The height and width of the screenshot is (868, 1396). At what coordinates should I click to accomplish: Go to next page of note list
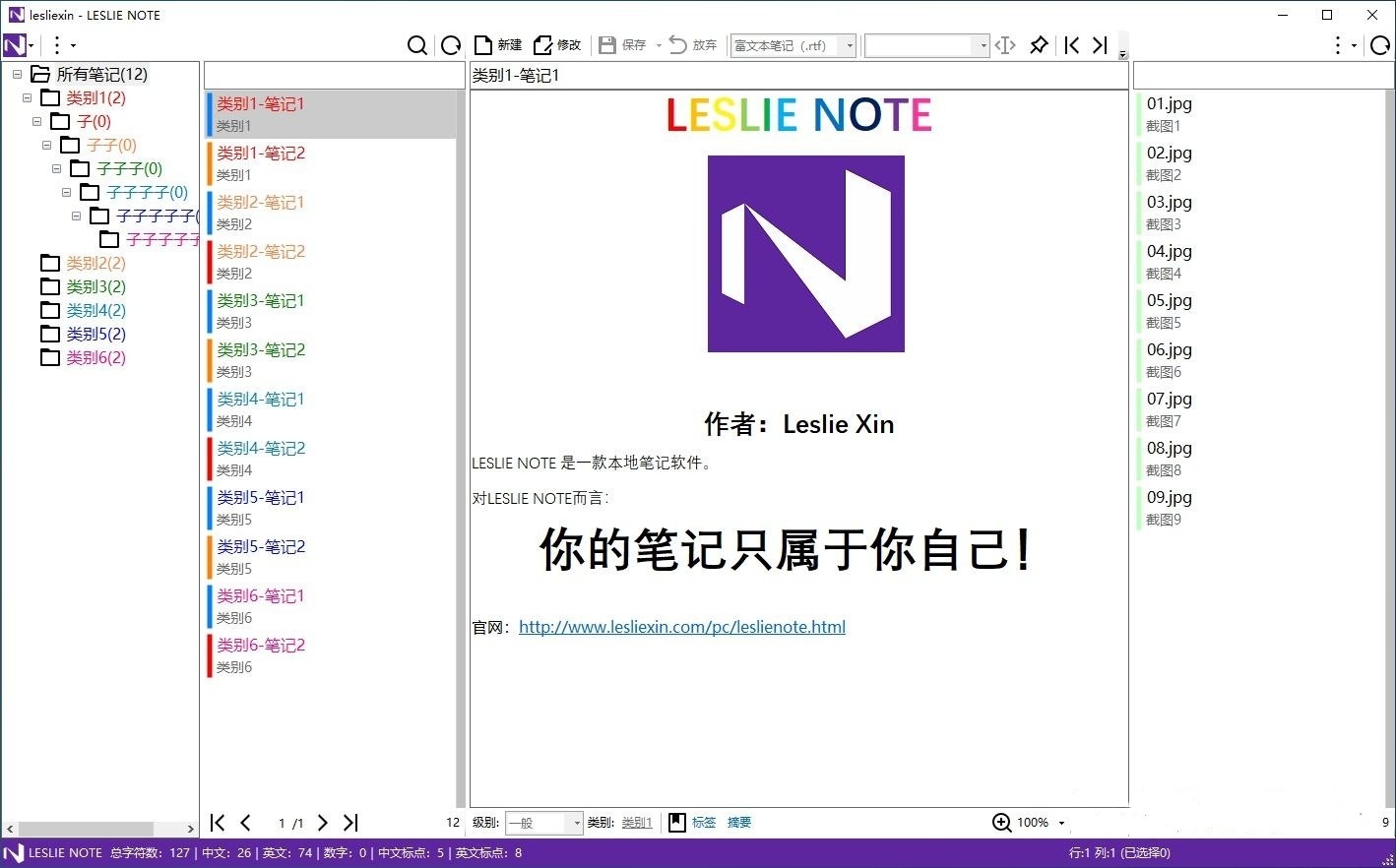[322, 823]
